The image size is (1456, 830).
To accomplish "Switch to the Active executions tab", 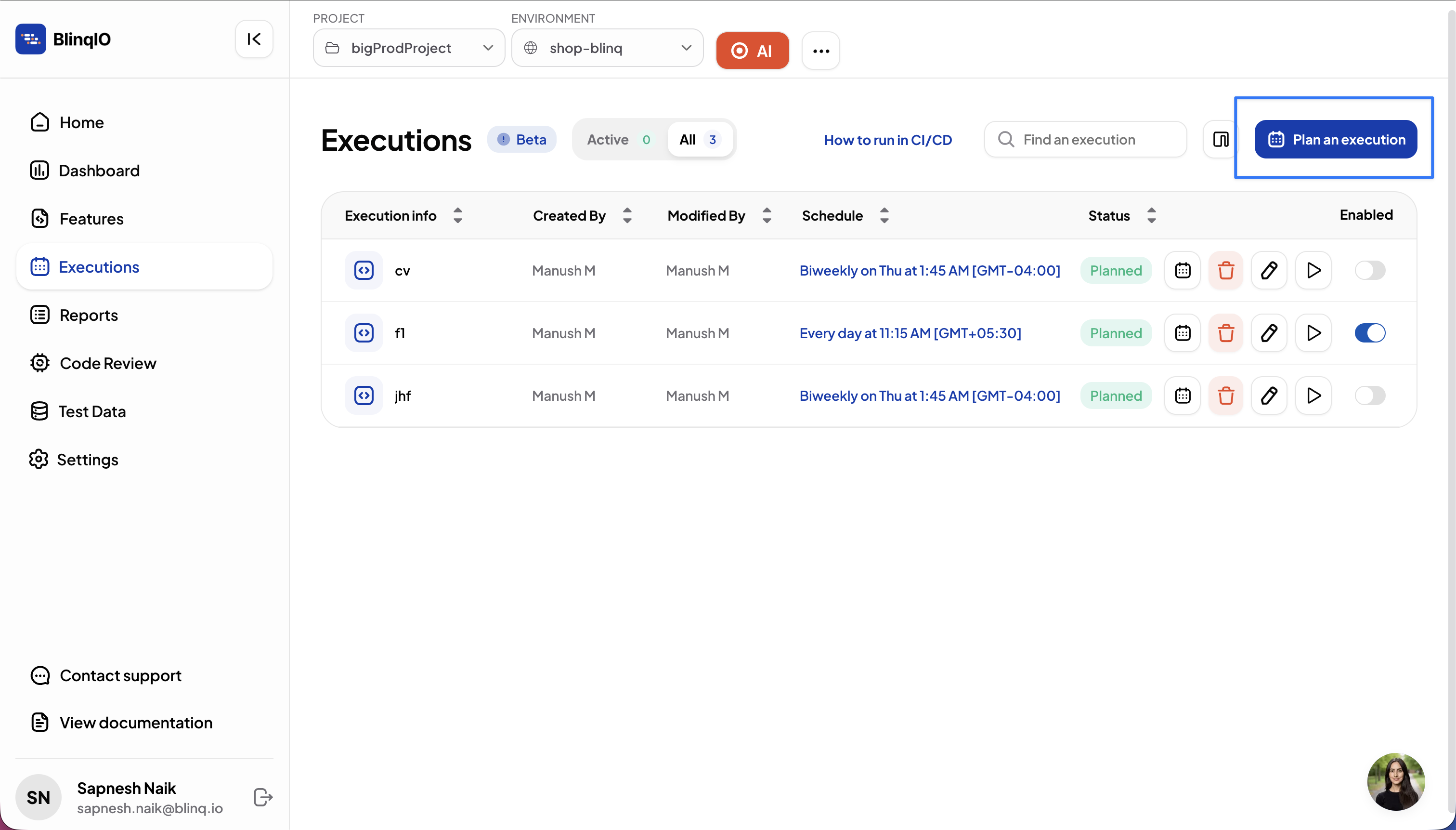I will 619,140.
